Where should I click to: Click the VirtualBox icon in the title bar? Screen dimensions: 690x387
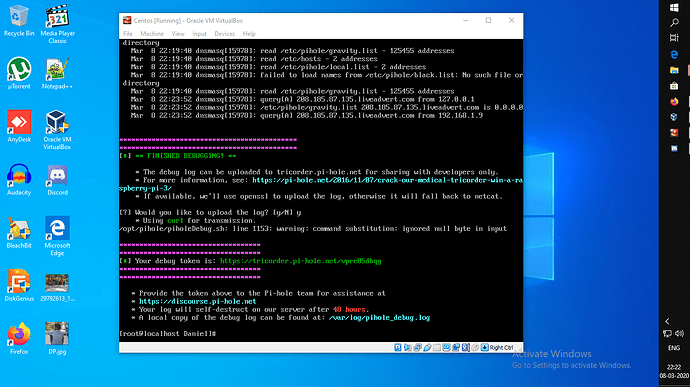tap(127, 20)
